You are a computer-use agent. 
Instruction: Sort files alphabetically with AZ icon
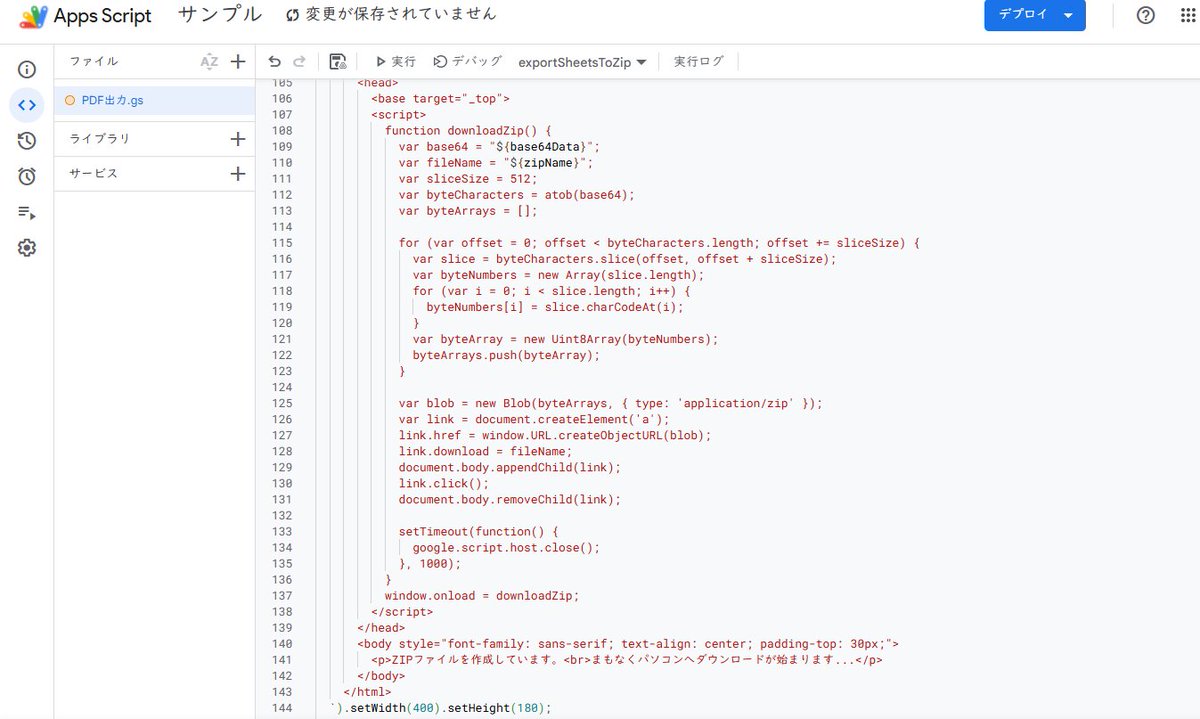(209, 62)
